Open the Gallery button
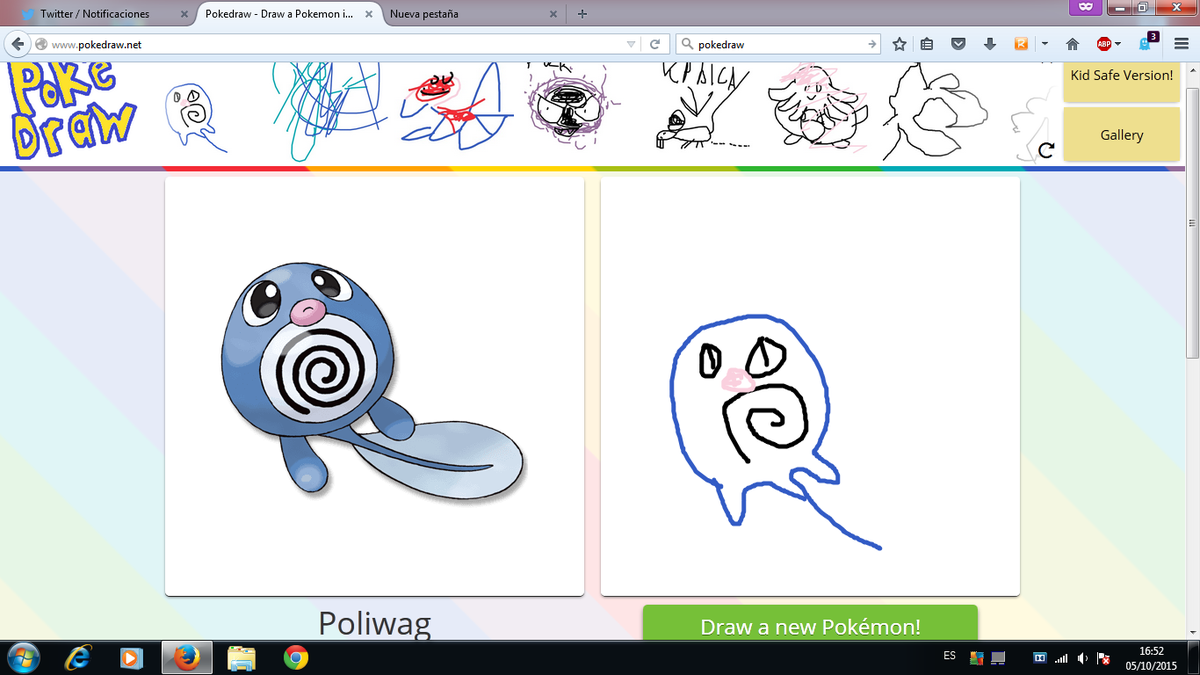The height and width of the screenshot is (675, 1200). pos(1121,135)
